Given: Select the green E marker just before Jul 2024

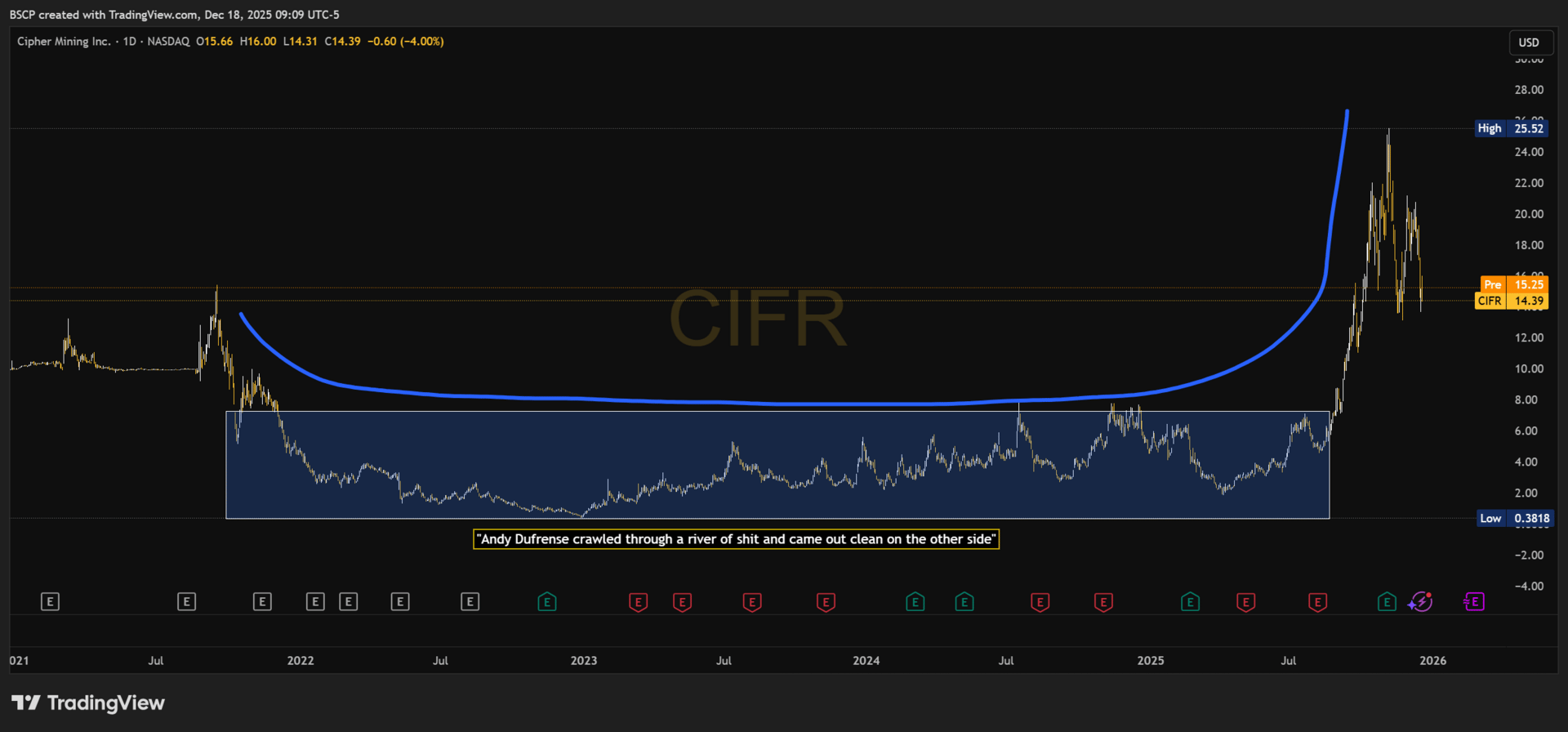Looking at the screenshot, I should pyautogui.click(x=964, y=602).
